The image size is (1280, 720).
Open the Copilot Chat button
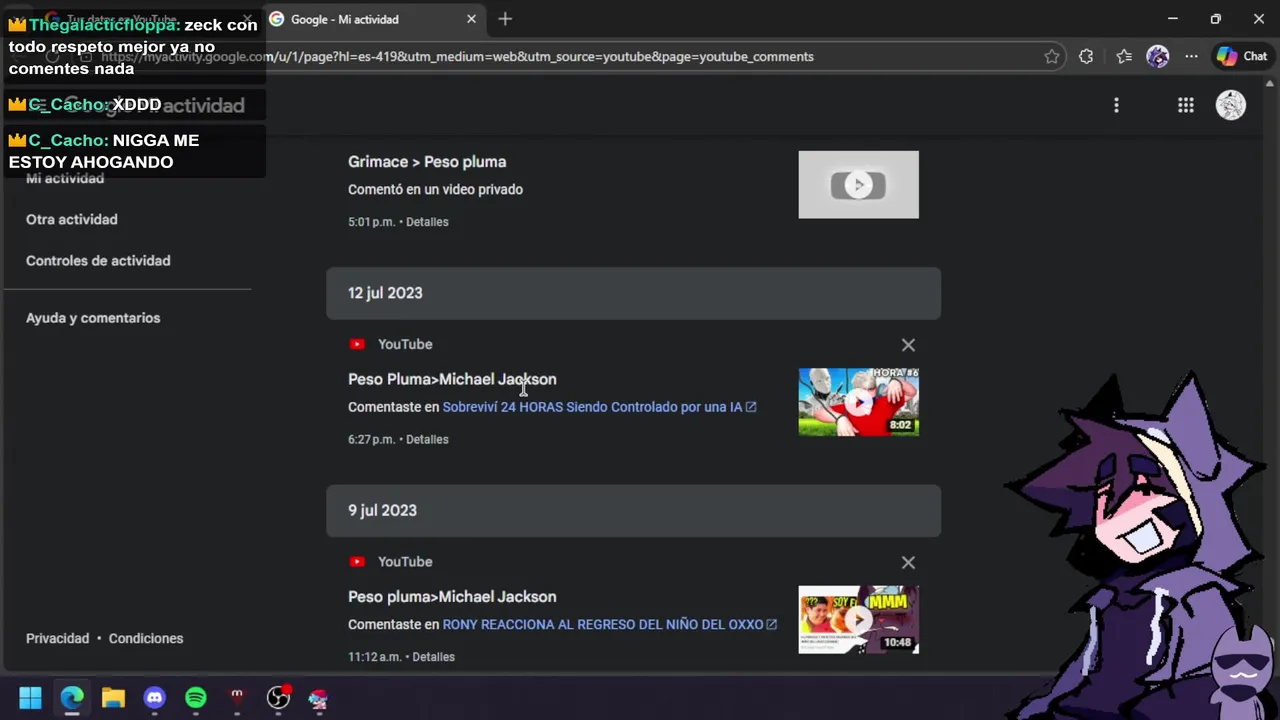[x=1241, y=57]
